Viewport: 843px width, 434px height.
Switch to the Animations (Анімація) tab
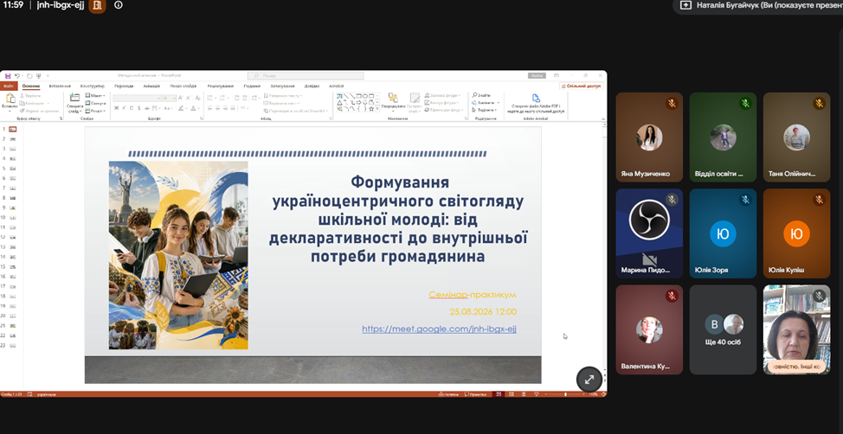pos(152,86)
